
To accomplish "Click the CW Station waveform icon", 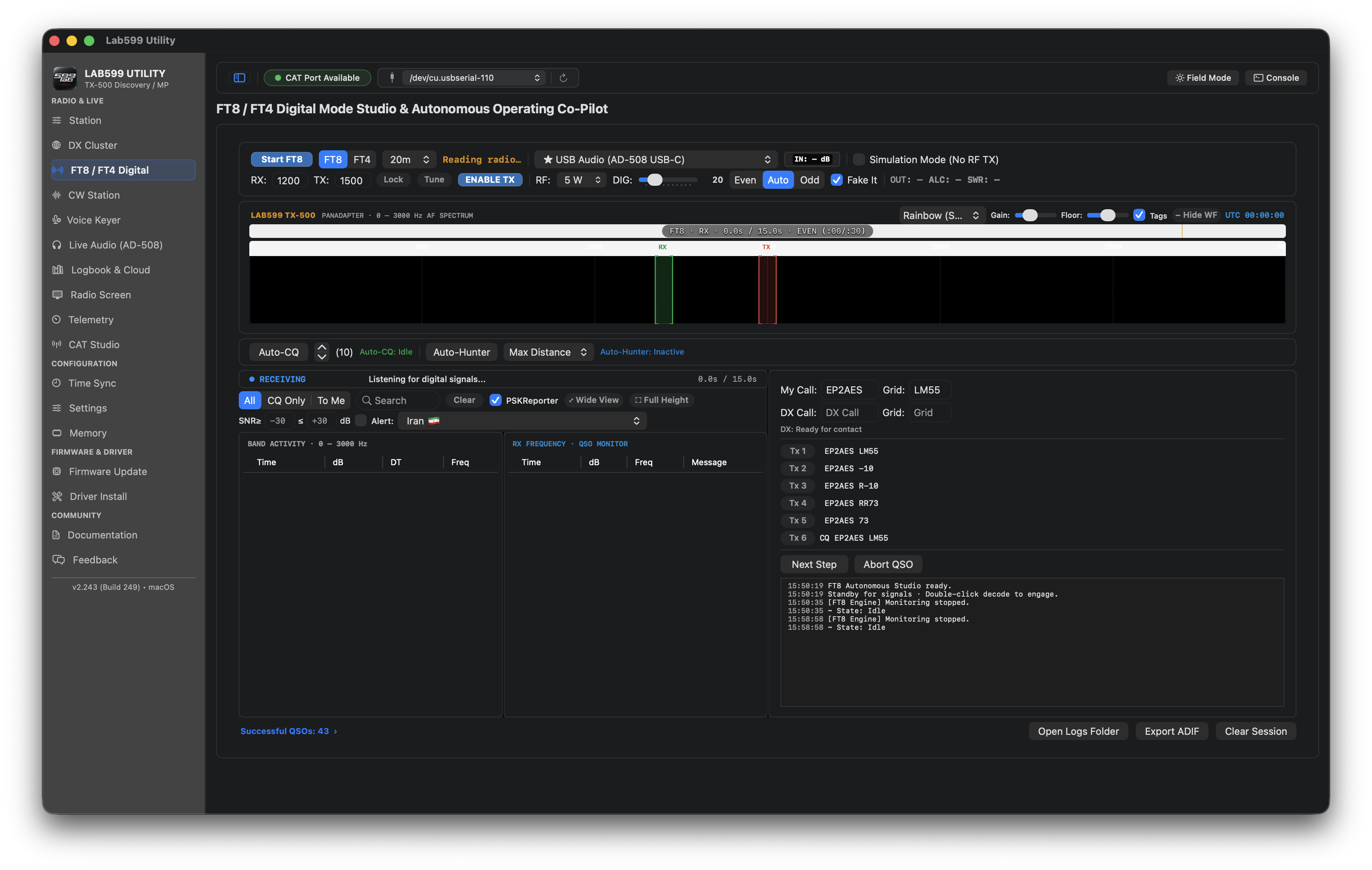I will [x=56, y=195].
